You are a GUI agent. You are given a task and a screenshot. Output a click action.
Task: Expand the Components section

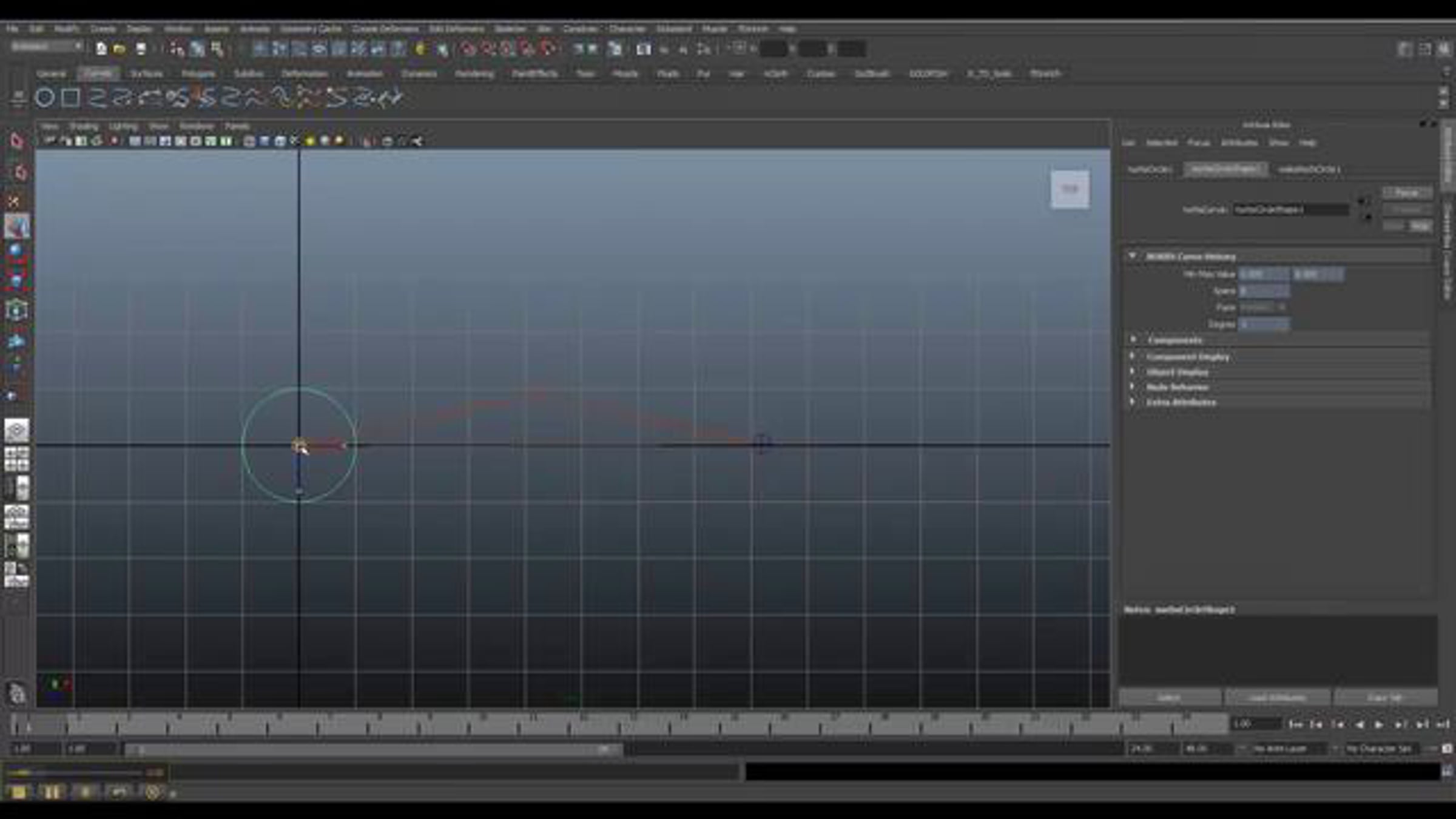click(1132, 340)
